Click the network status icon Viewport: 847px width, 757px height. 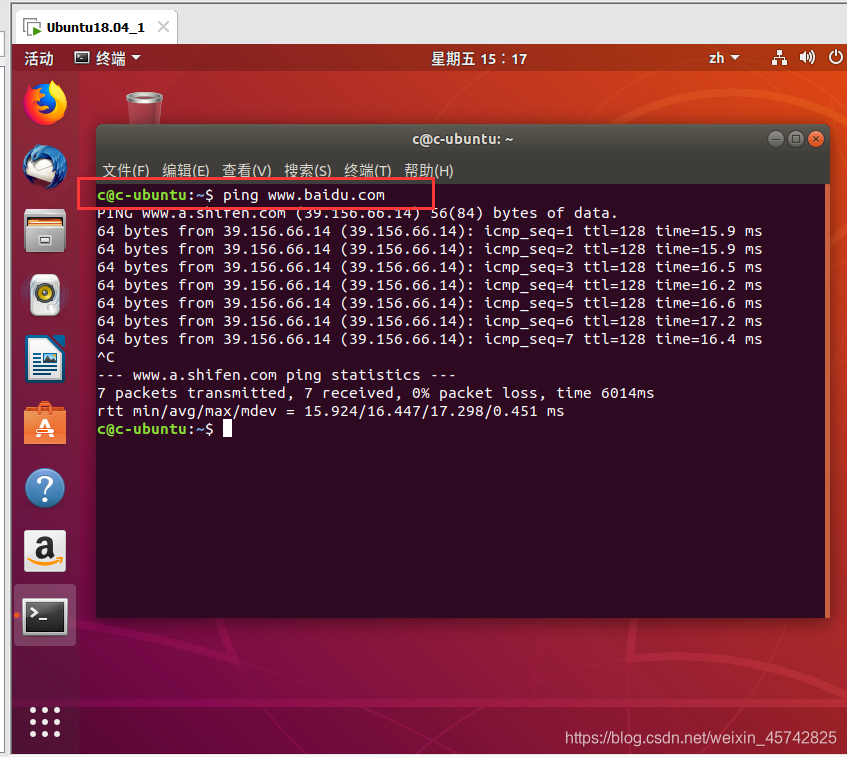[779, 58]
